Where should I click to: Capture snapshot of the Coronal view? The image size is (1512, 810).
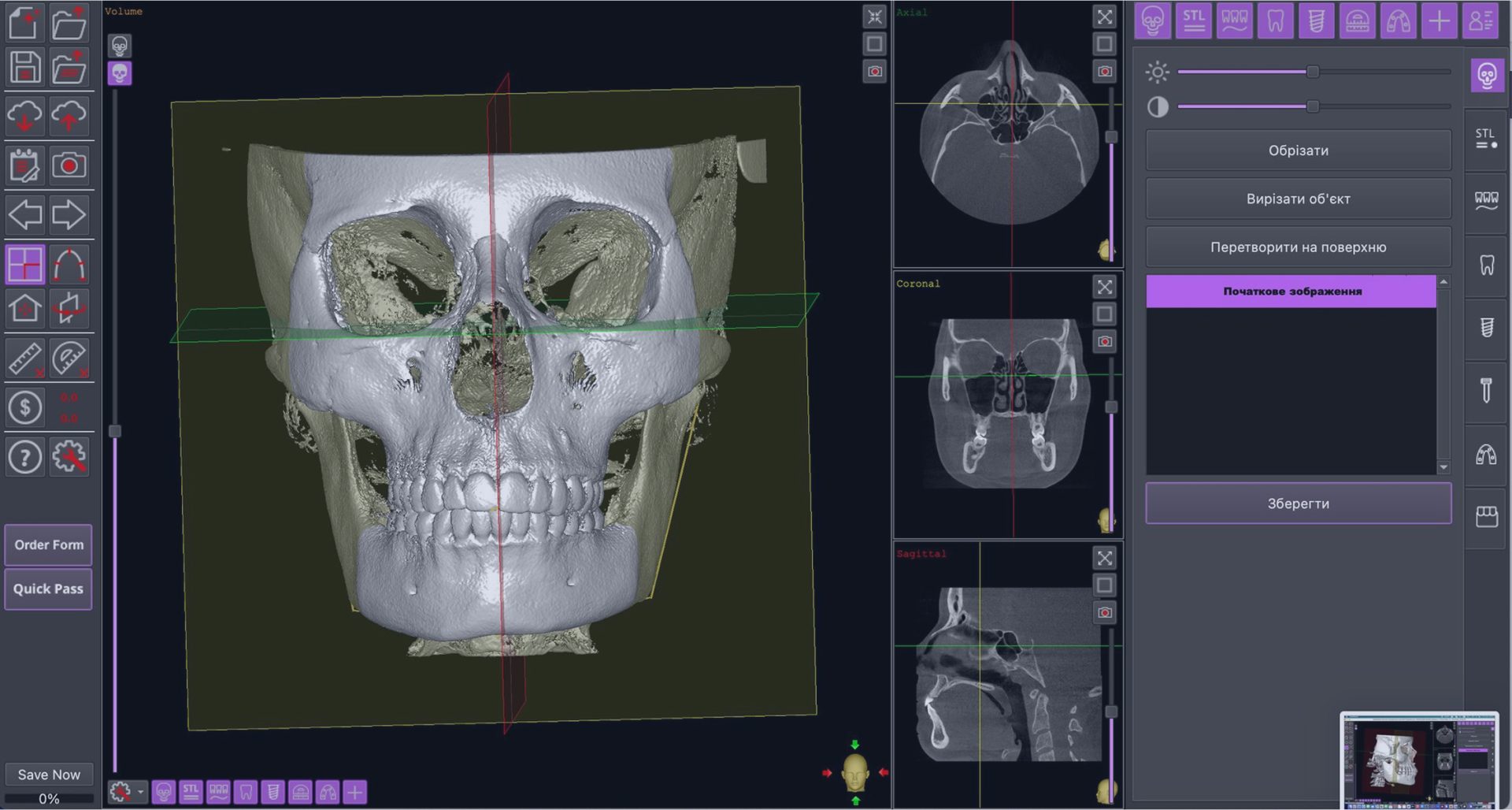coord(1105,341)
